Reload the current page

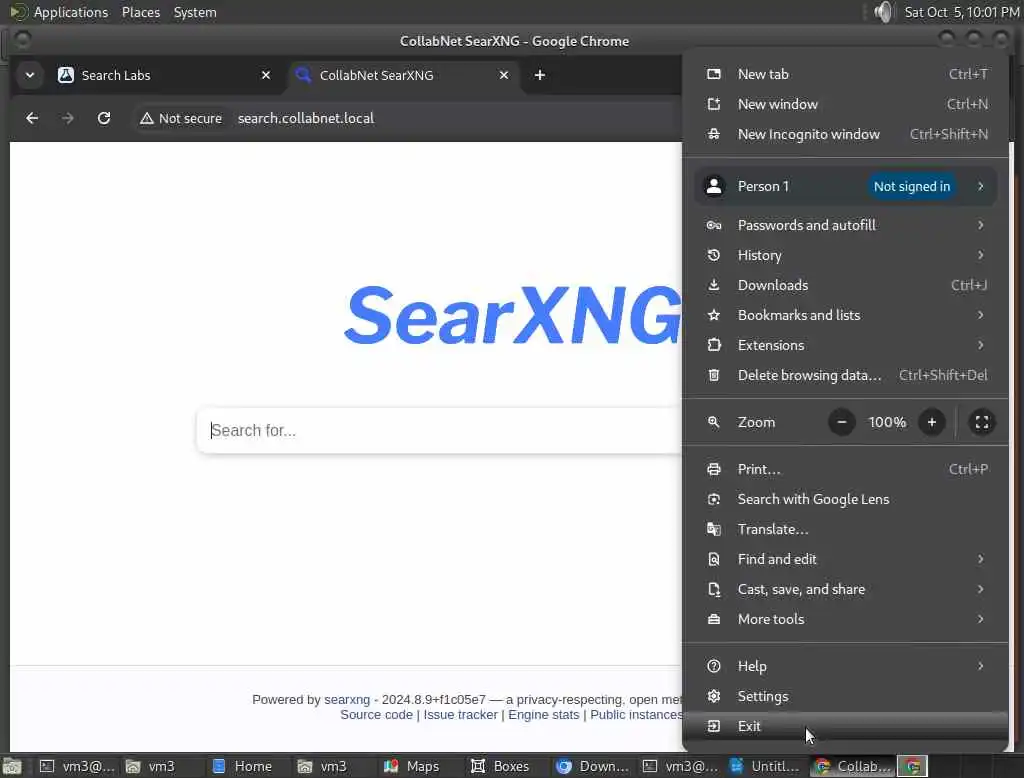104,118
